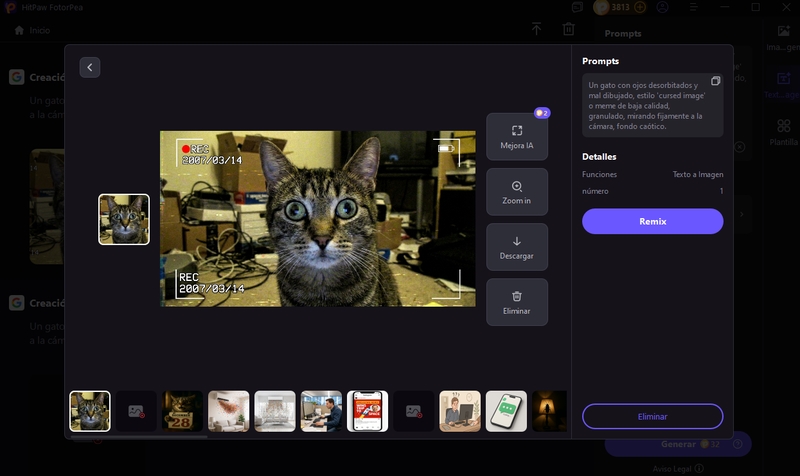Image resolution: width=800 pixels, height=476 pixels.
Task: Select the cat preview thumbnail left of the main image
Action: [x=124, y=219]
